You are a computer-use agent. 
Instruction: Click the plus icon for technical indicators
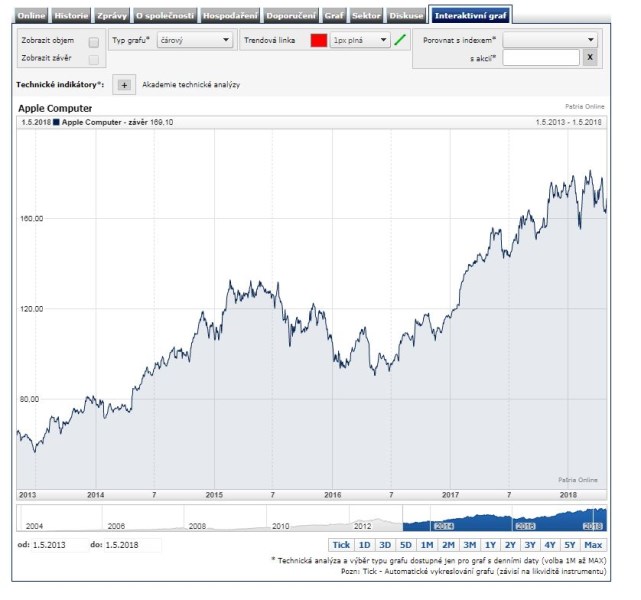click(124, 85)
